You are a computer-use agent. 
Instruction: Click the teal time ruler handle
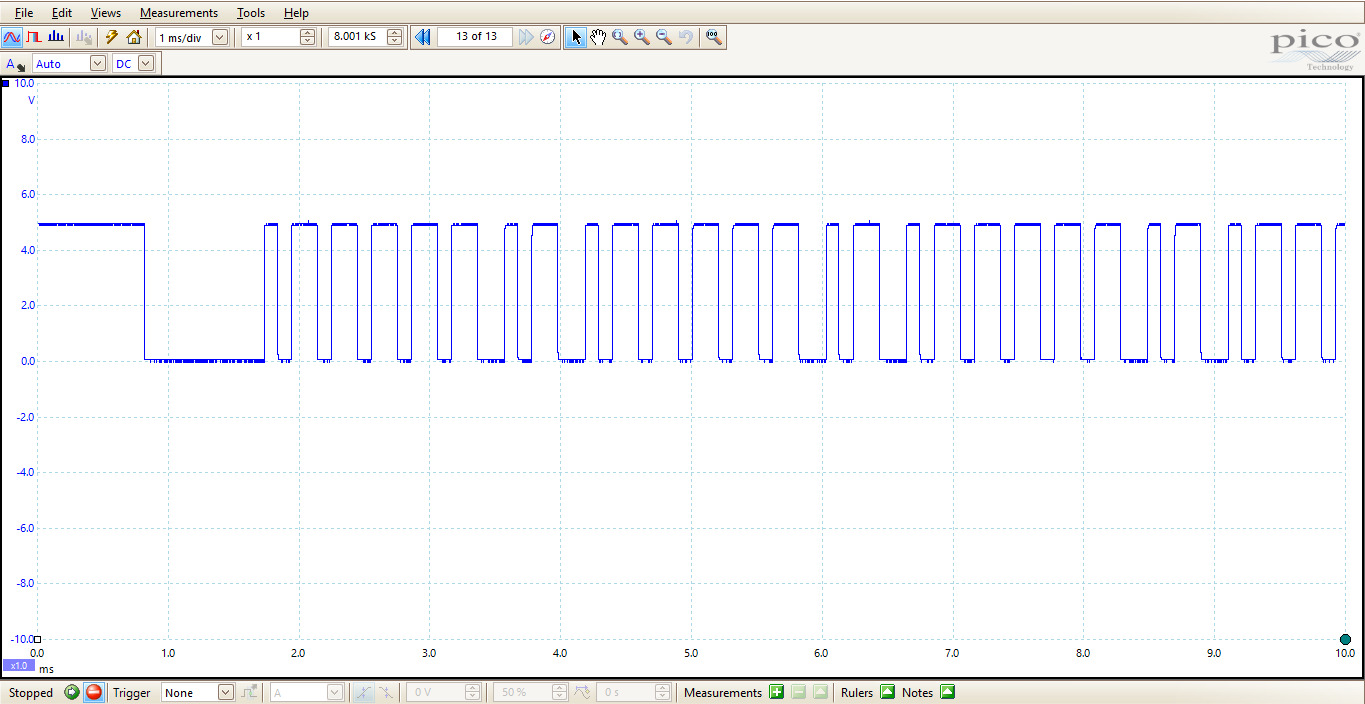[1345, 640]
